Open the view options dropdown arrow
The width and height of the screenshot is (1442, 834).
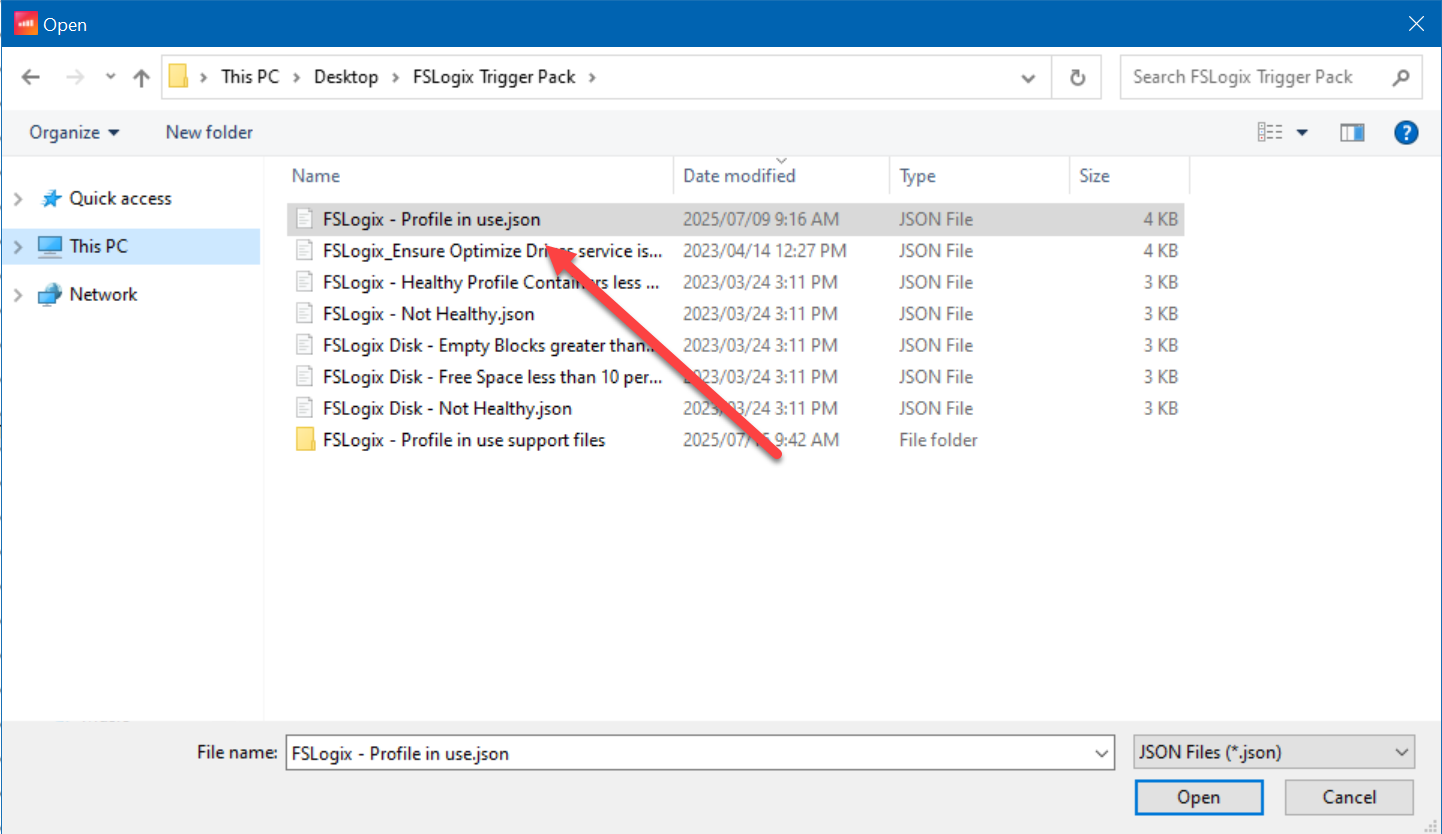click(x=1302, y=132)
